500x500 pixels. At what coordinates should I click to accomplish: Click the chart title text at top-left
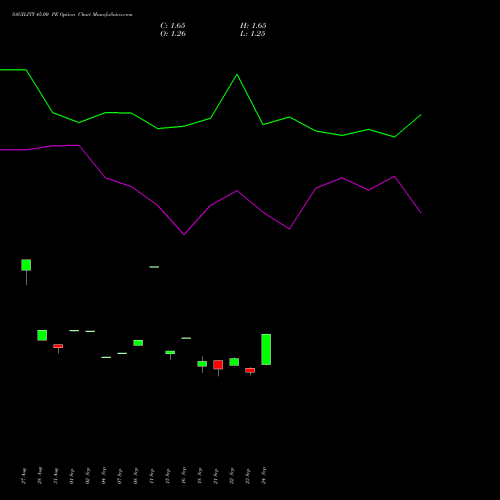[72, 15]
